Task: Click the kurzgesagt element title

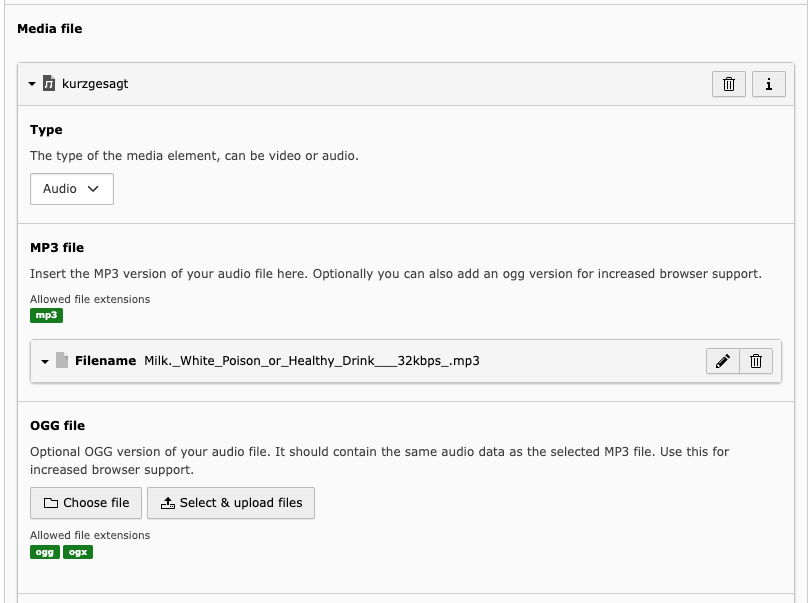Action: click(95, 83)
